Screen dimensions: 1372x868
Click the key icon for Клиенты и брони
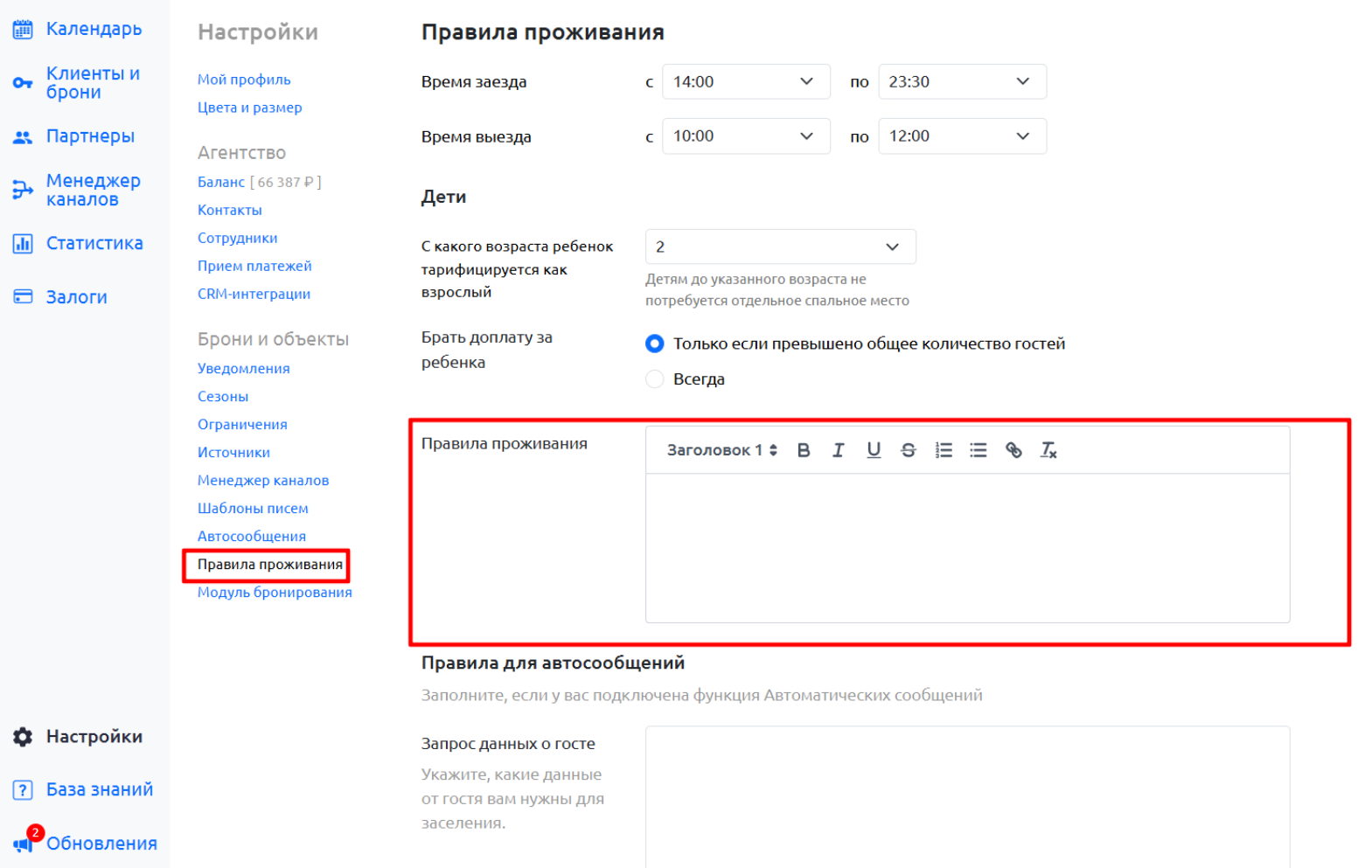click(23, 83)
